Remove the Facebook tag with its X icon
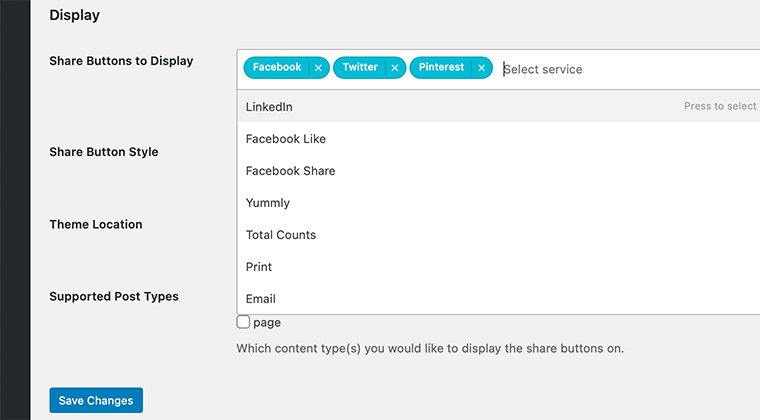Screen dimensions: 760x420 tap(318, 68)
